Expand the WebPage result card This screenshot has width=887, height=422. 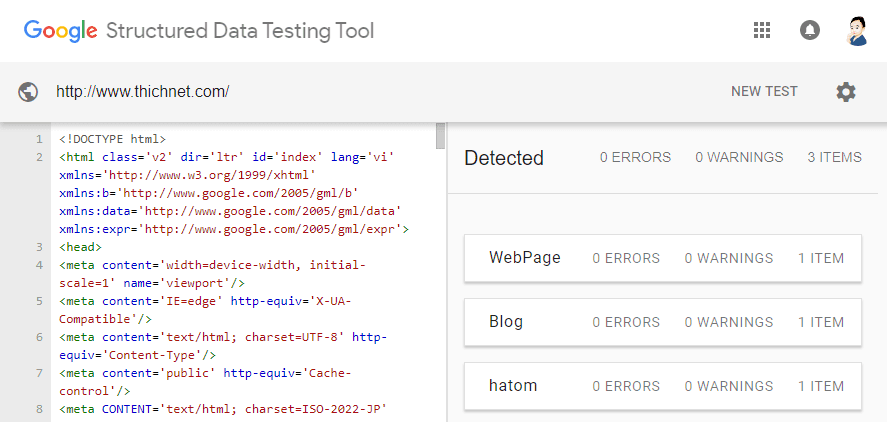pyautogui.click(x=662, y=258)
